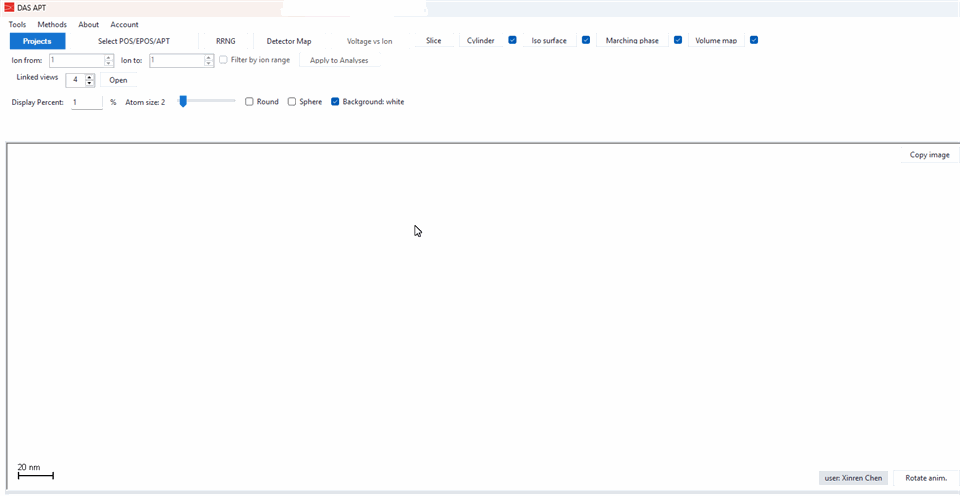Toggle the checkbox next to Volume map
Screen dimensions: 960x496
(x=754, y=40)
